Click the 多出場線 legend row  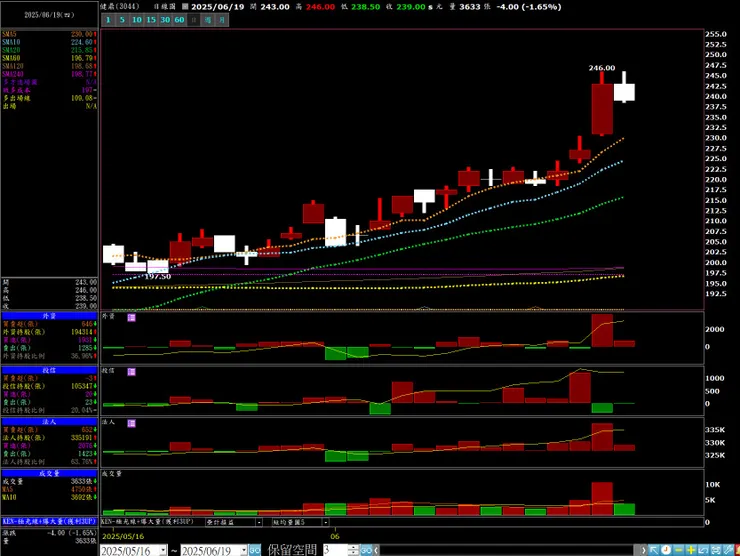click(49, 98)
